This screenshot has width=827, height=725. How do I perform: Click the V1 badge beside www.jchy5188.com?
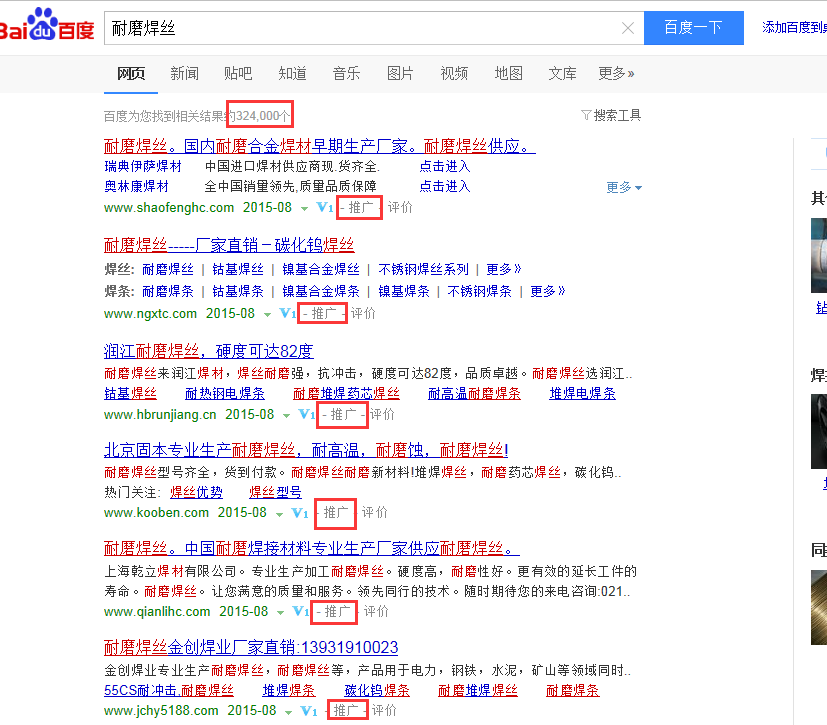point(308,709)
